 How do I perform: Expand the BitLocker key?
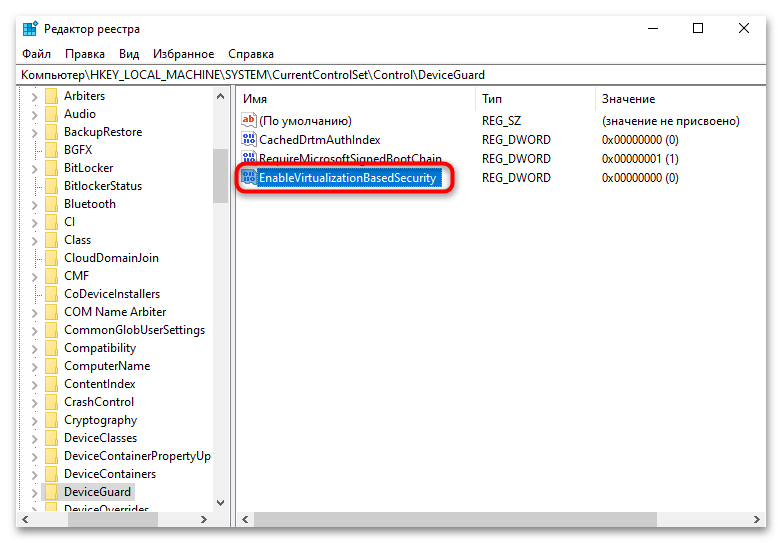pos(34,169)
